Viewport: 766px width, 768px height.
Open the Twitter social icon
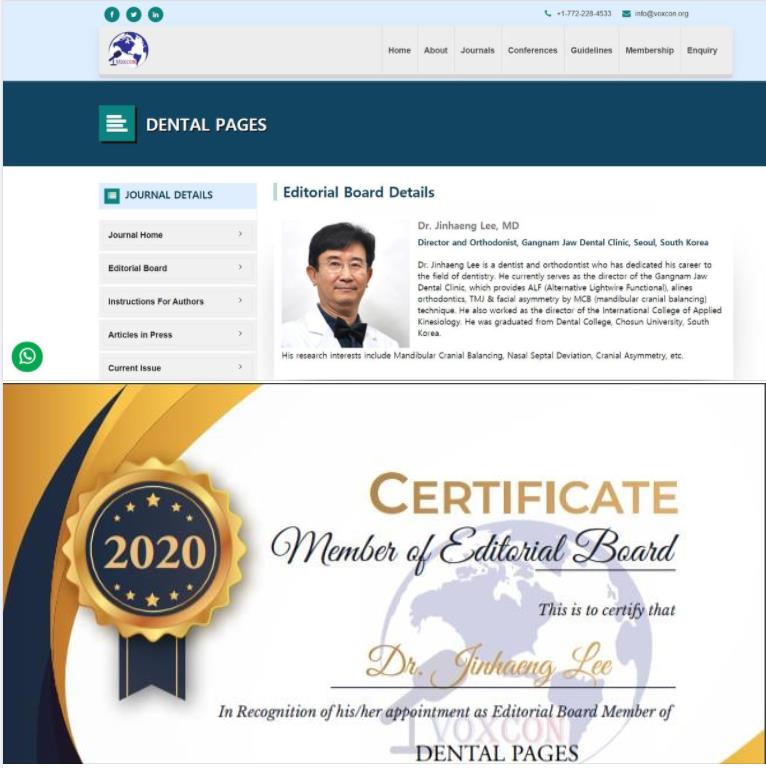(x=133, y=14)
